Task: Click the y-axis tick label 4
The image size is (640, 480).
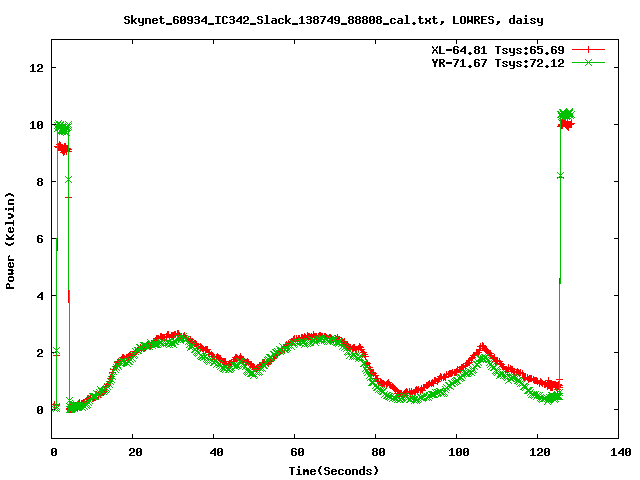Action: pyautogui.click(x=40, y=296)
